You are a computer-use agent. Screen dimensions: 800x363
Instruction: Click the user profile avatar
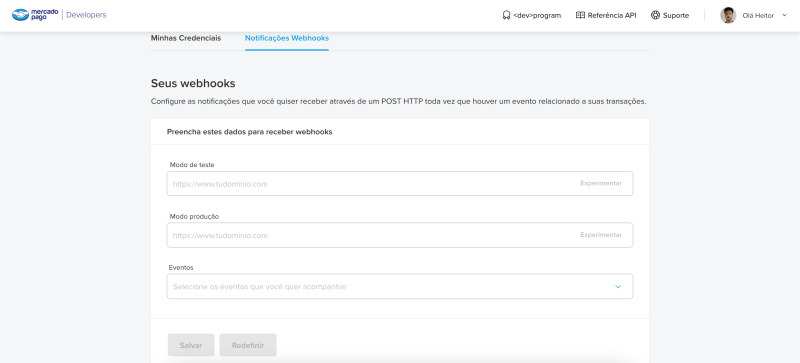click(728, 15)
